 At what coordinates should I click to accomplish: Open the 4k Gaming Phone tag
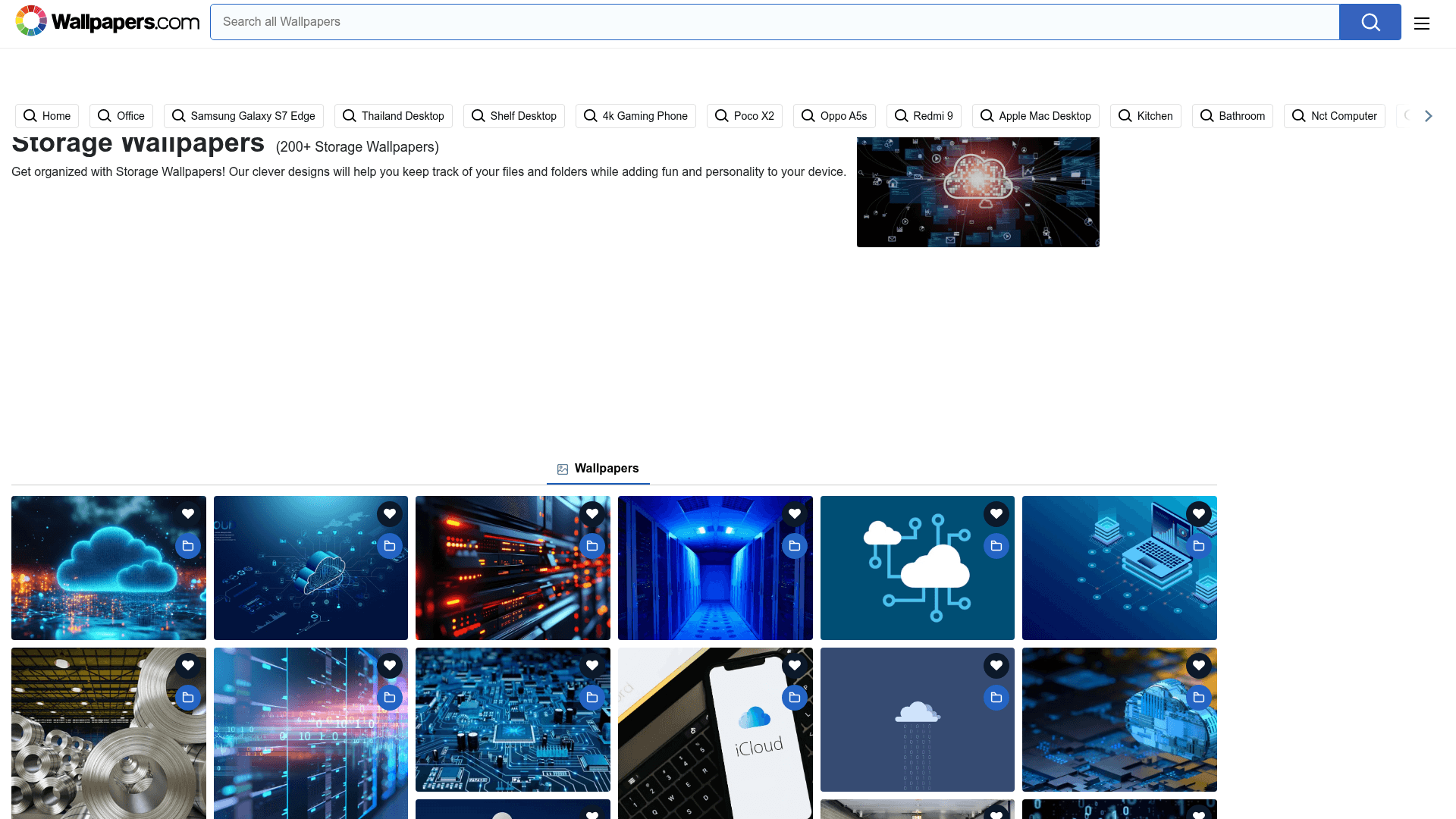tap(635, 116)
